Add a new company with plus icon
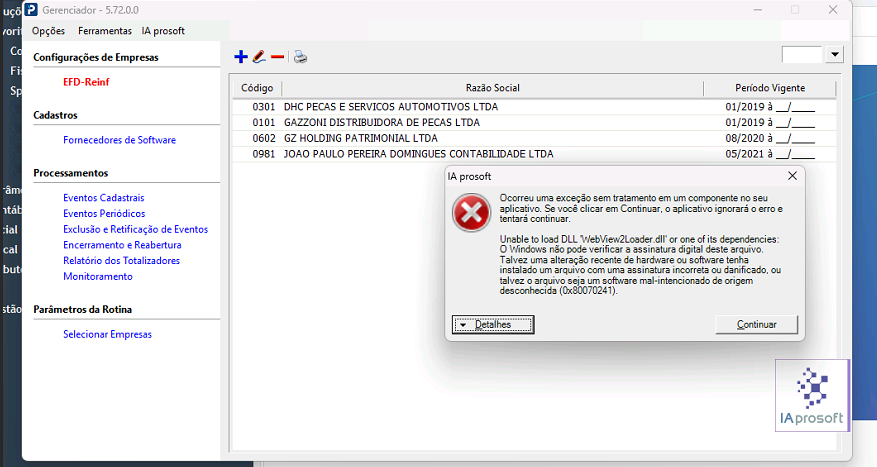The height and width of the screenshot is (467, 877). click(241, 57)
